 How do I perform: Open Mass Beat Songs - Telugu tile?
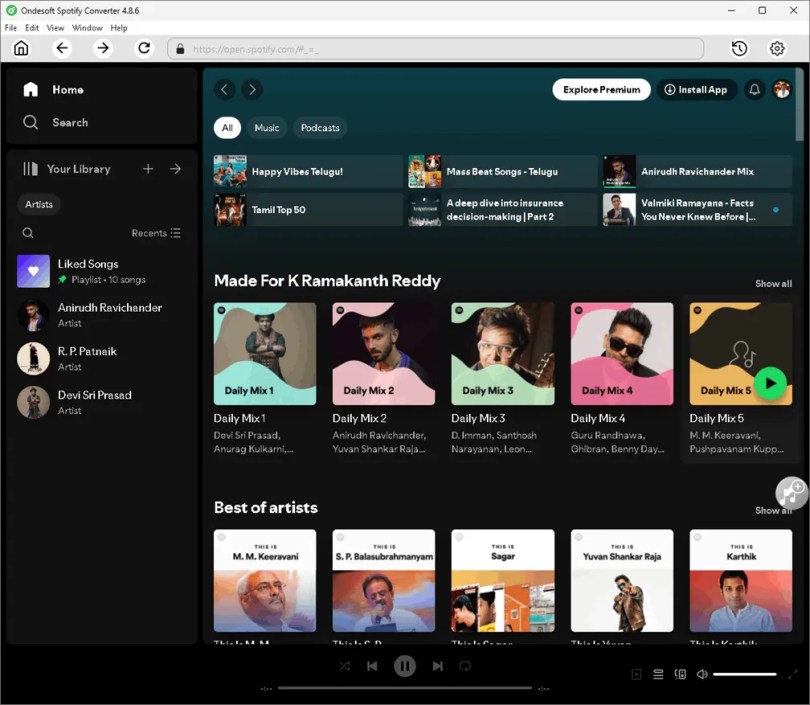click(x=503, y=171)
